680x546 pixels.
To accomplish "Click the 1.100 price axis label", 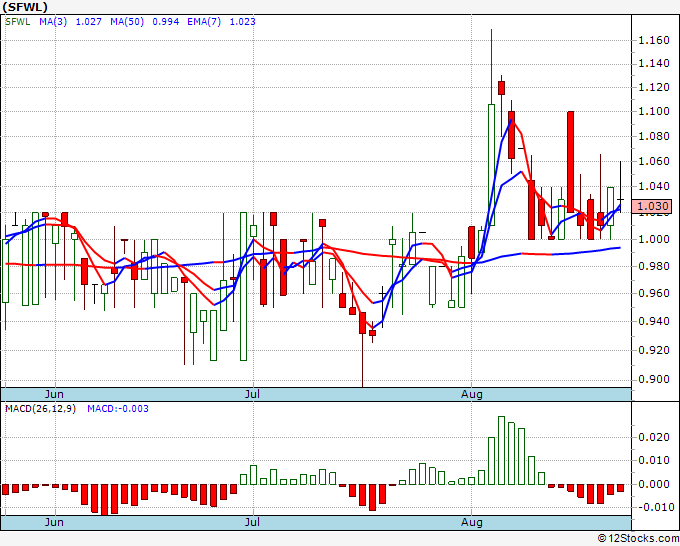I will click(654, 111).
